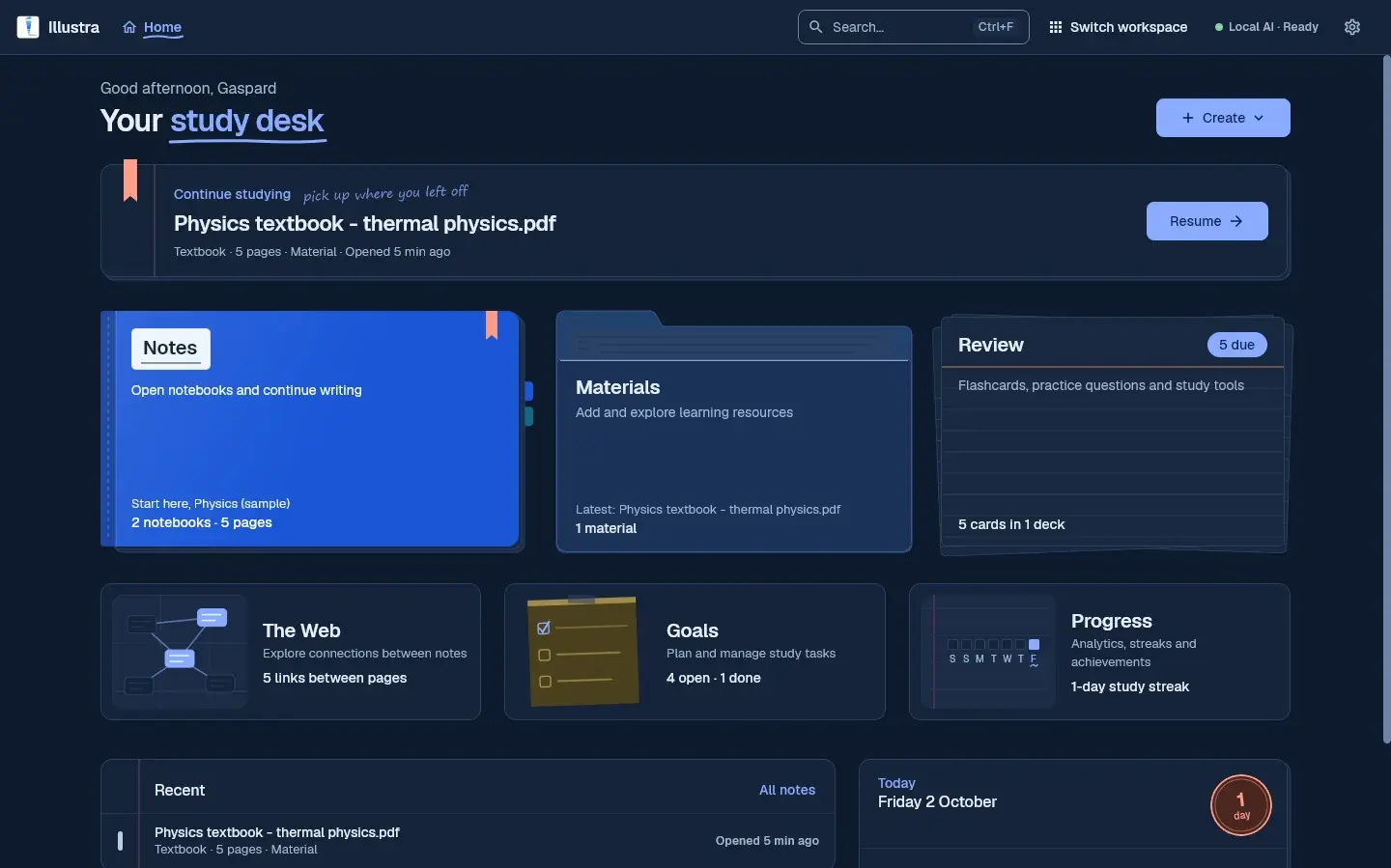Toggle the second checkbox on Goals note

click(x=544, y=656)
